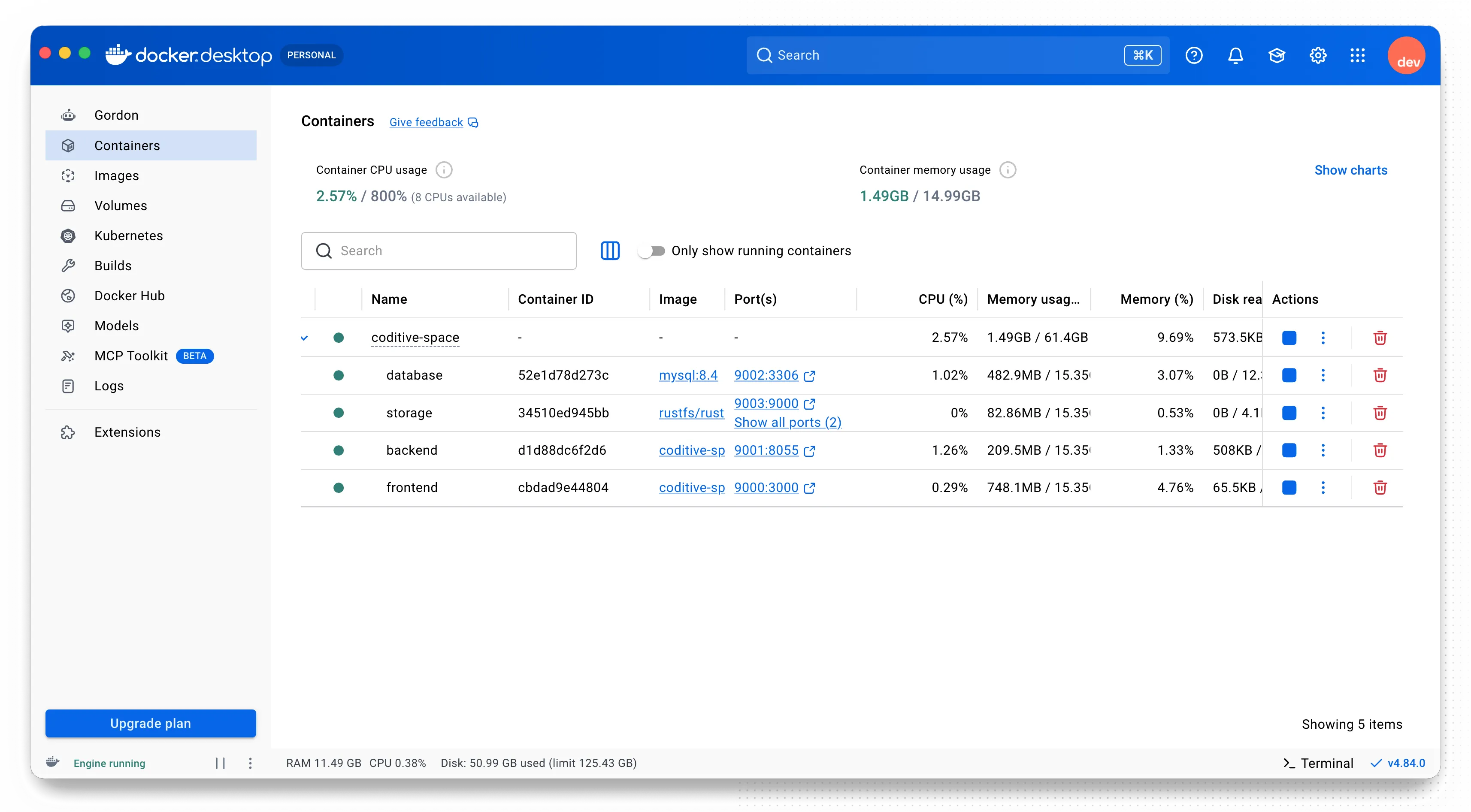Open Gordon in the sidebar
This screenshot has height=812, width=1471.
click(x=151, y=115)
